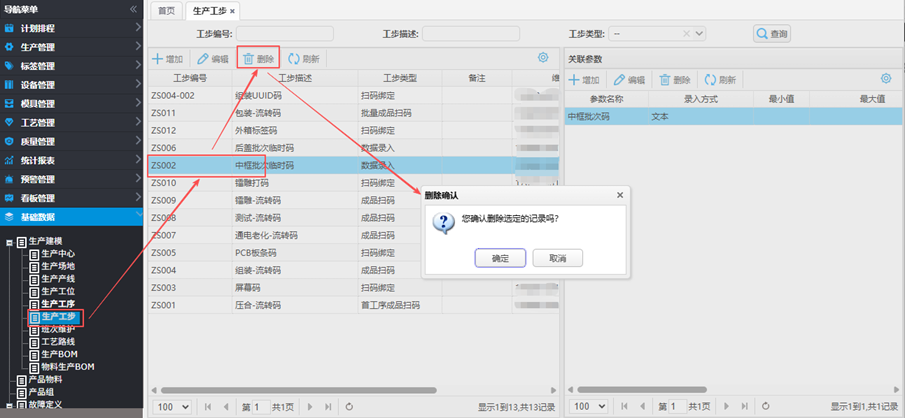905x418 pixels.
Task: Focus the 工步描述 search field
Action: [471, 33]
